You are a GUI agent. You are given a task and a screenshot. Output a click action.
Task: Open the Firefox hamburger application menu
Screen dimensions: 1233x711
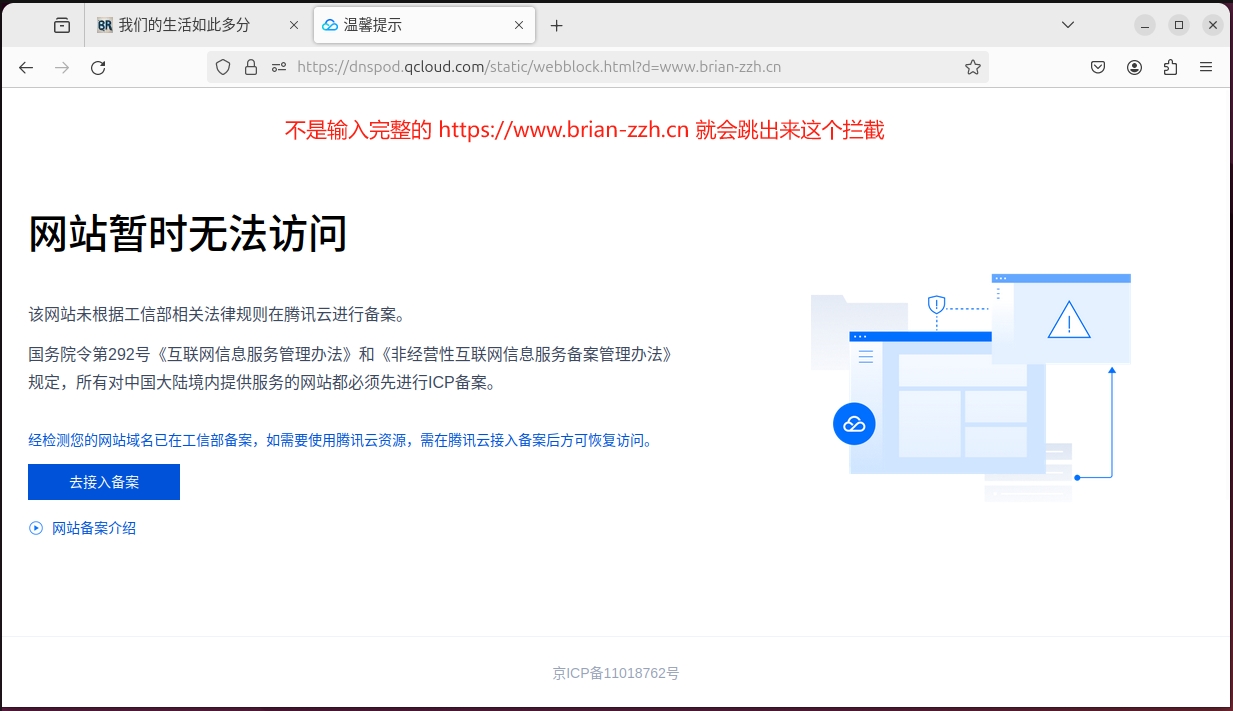(1206, 67)
